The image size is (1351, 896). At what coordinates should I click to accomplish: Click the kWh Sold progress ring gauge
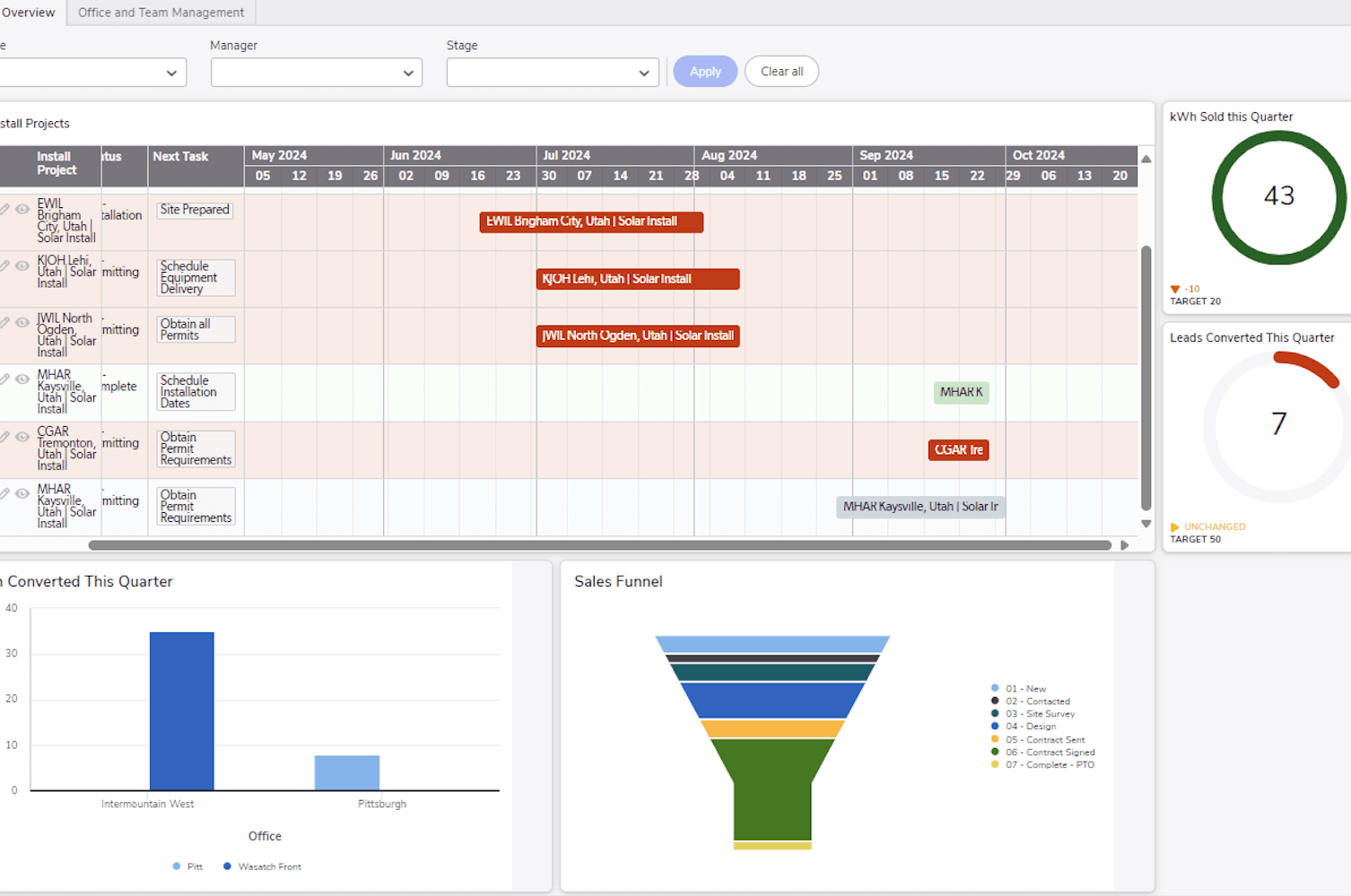pos(1278,197)
